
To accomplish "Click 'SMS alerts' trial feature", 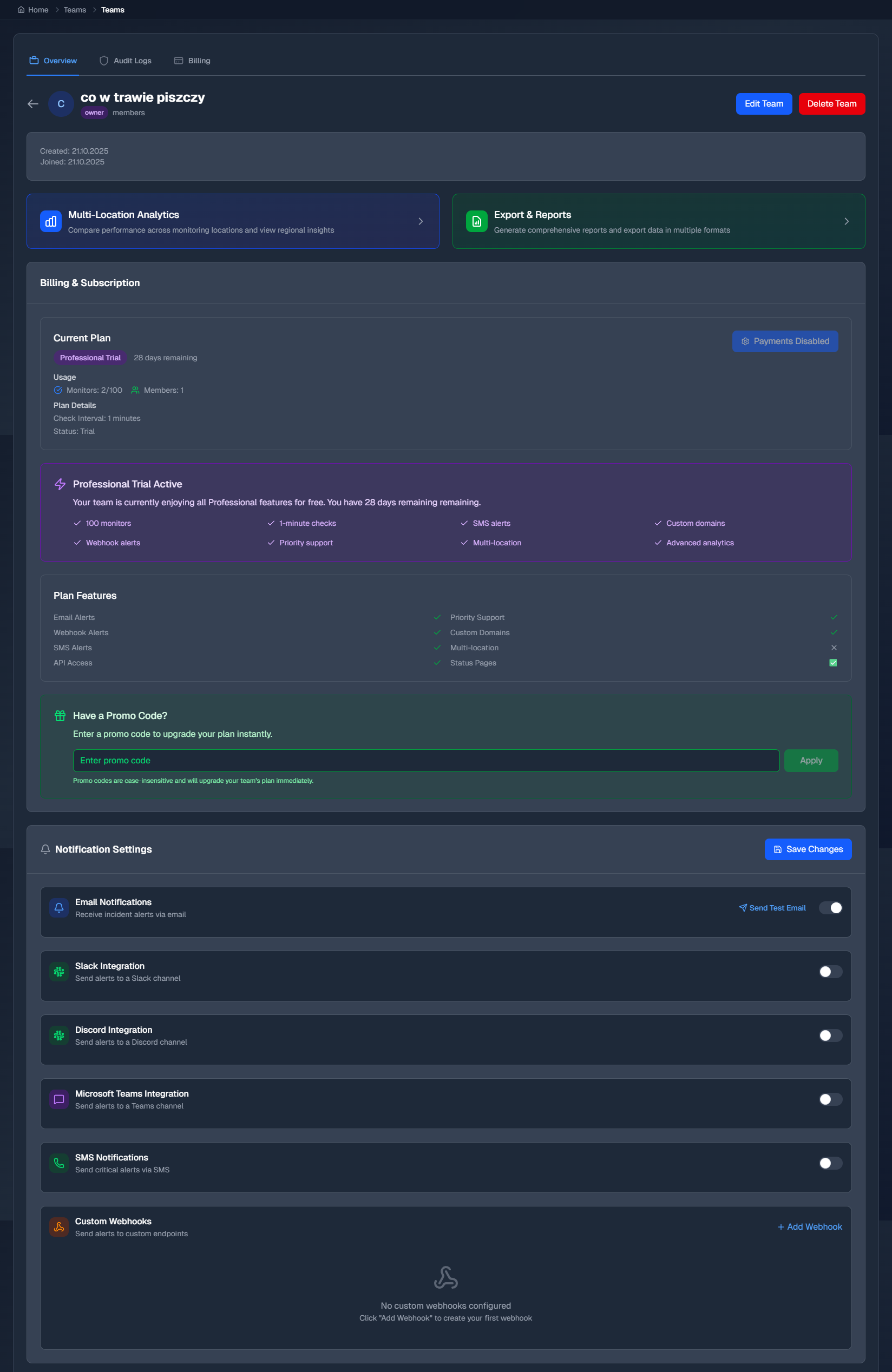I will point(491,524).
